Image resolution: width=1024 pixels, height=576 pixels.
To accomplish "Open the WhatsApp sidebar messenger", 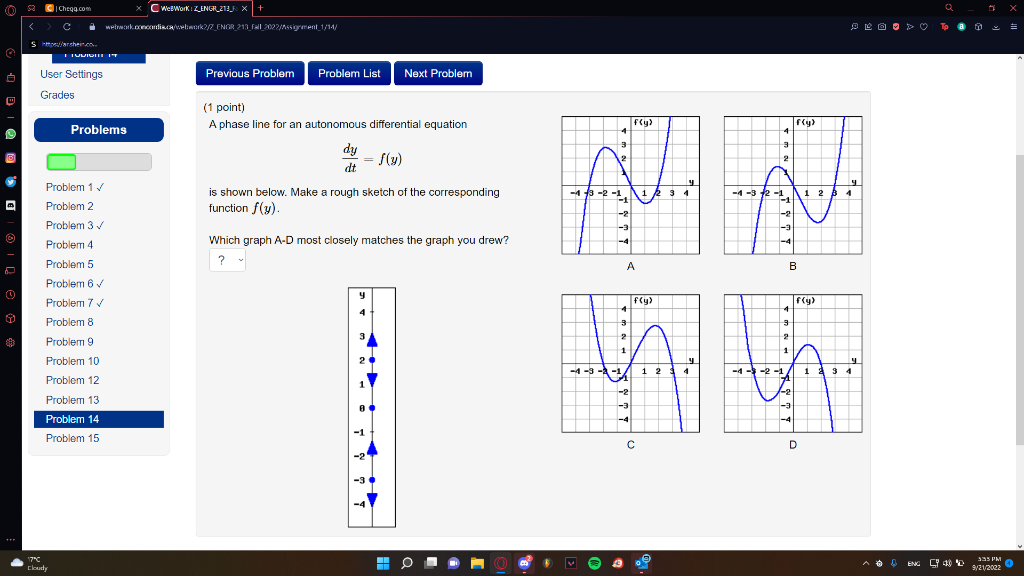I will [x=10, y=134].
